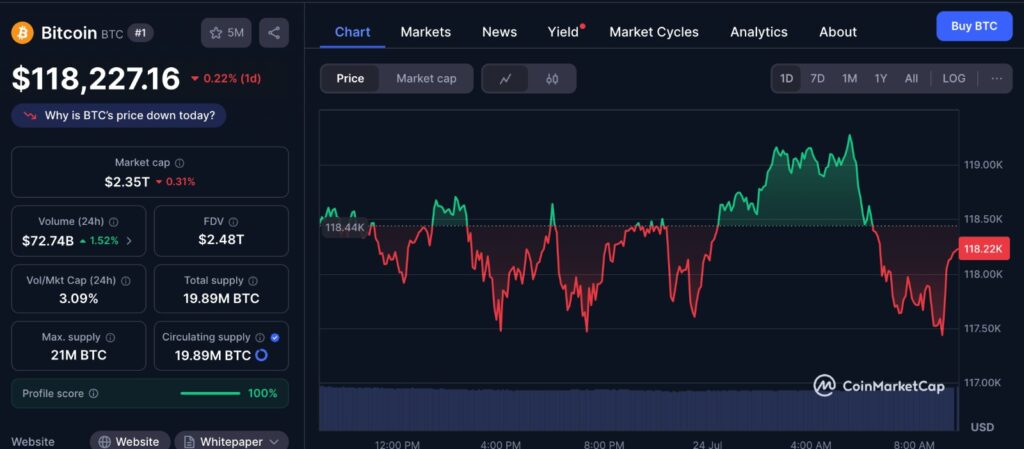The width and height of the screenshot is (1024, 449).
Task: Click the $118,227.16 price text
Action: click(x=96, y=79)
